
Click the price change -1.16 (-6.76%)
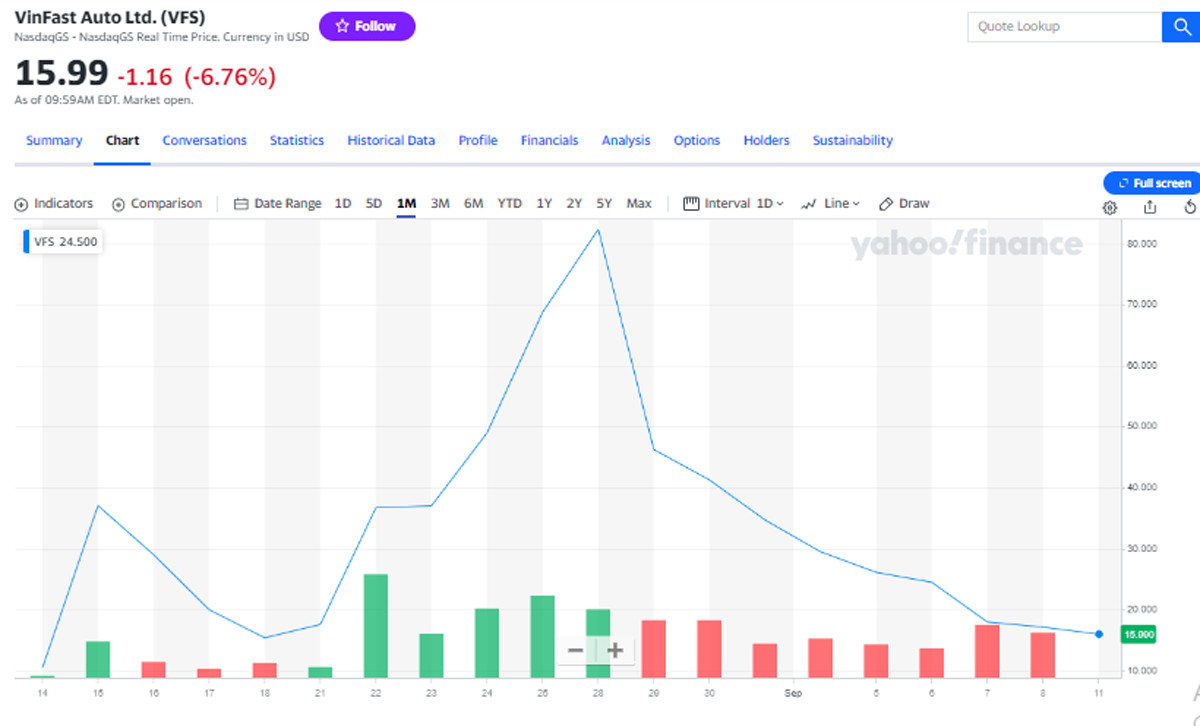pyautogui.click(x=197, y=76)
